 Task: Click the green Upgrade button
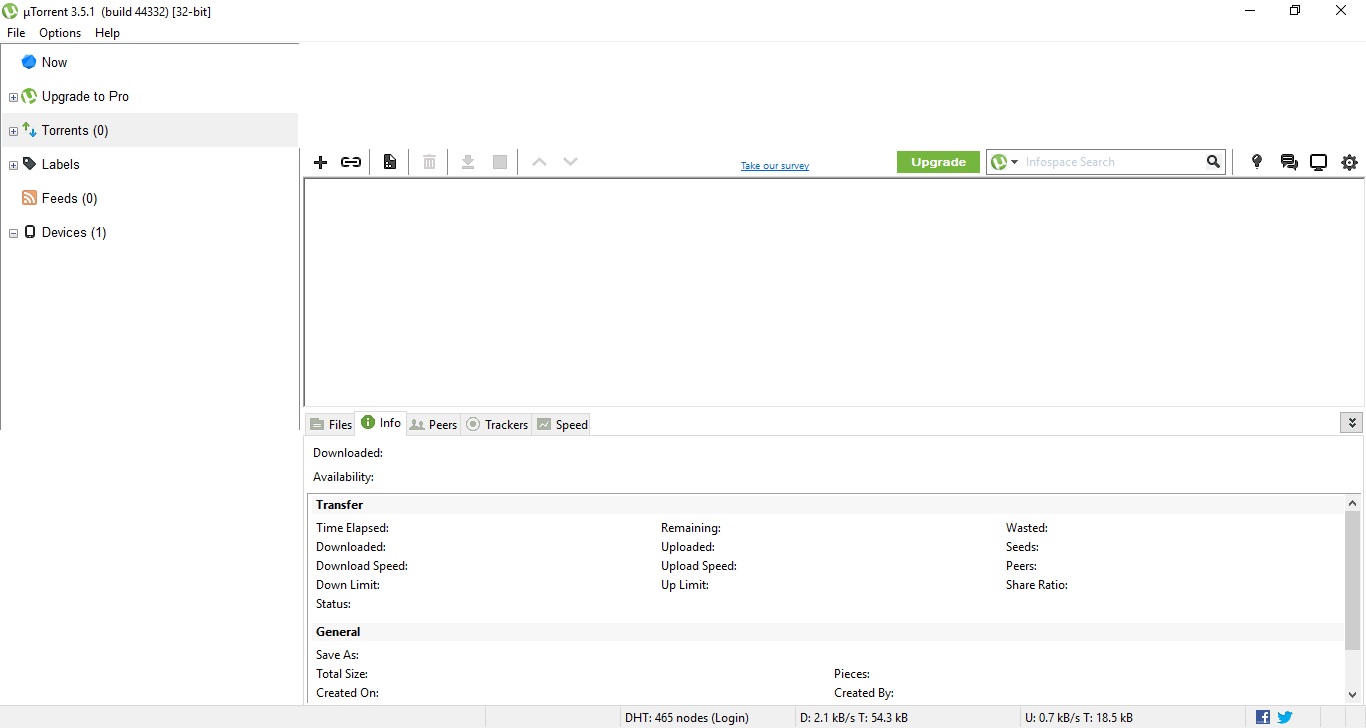pyautogui.click(x=937, y=161)
